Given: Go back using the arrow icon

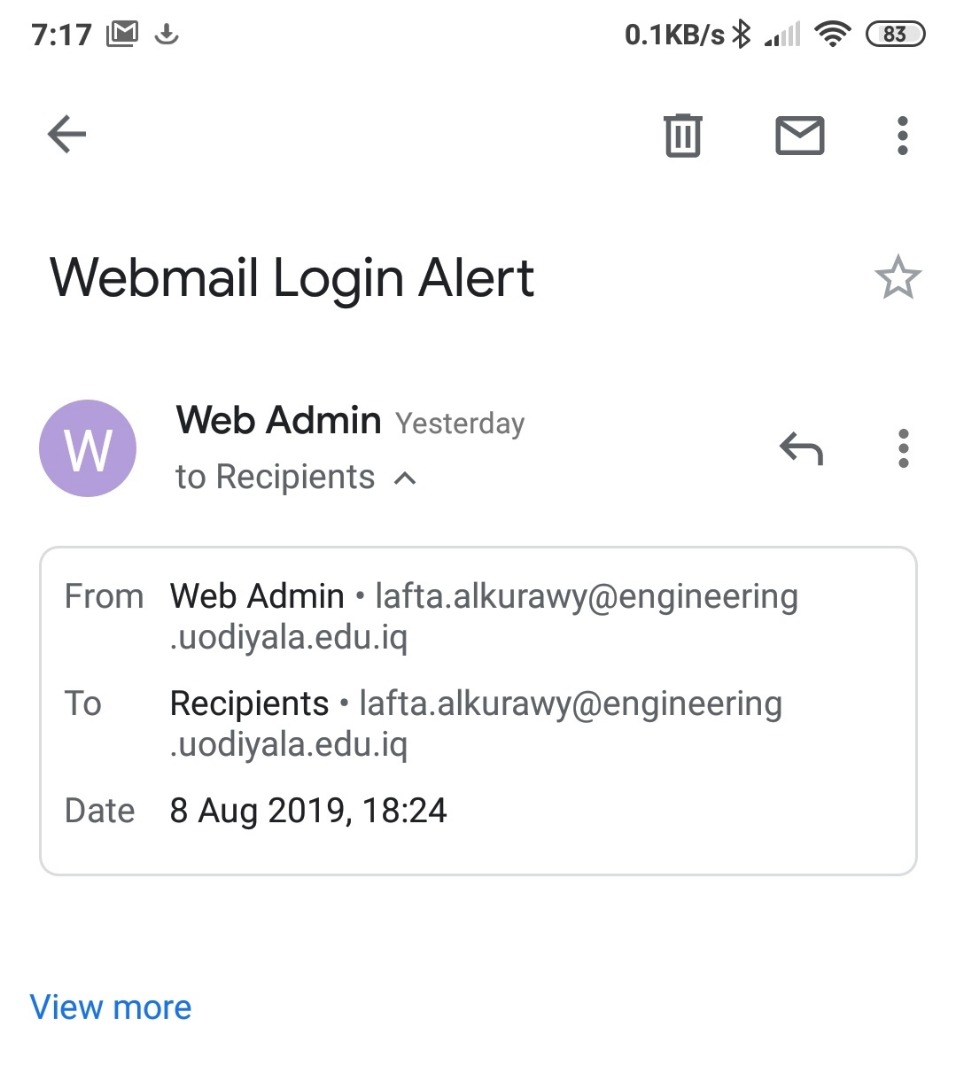Looking at the screenshot, I should [x=67, y=134].
